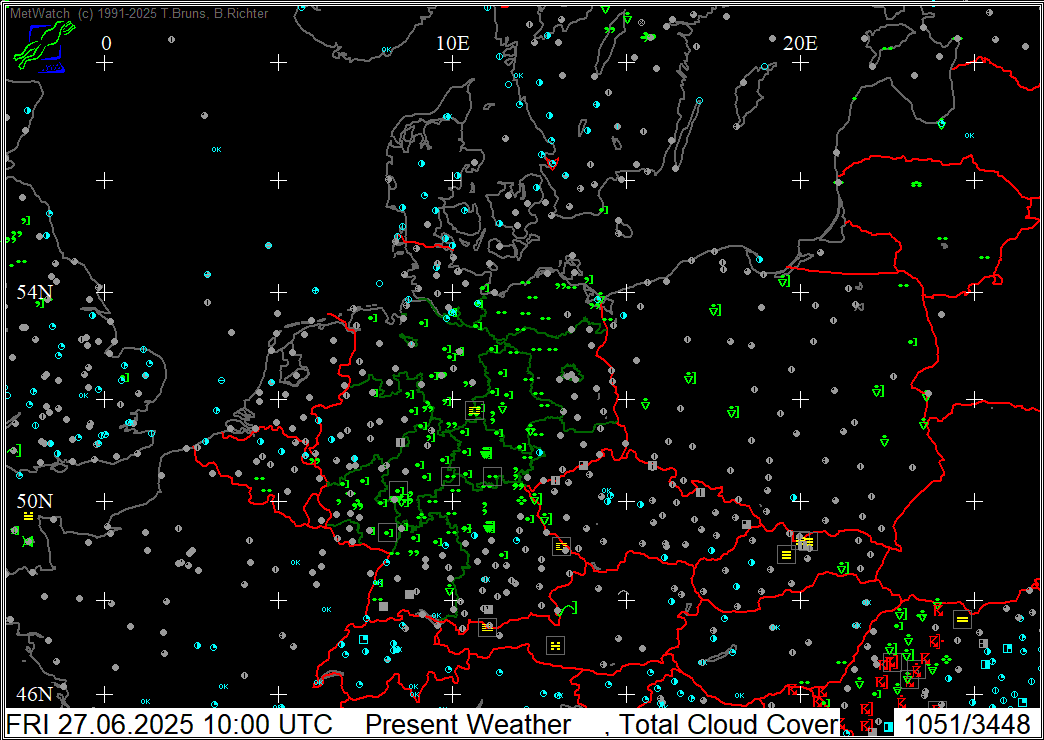Click the green MetWatch frog logo
The image size is (1044, 740).
coord(45,46)
